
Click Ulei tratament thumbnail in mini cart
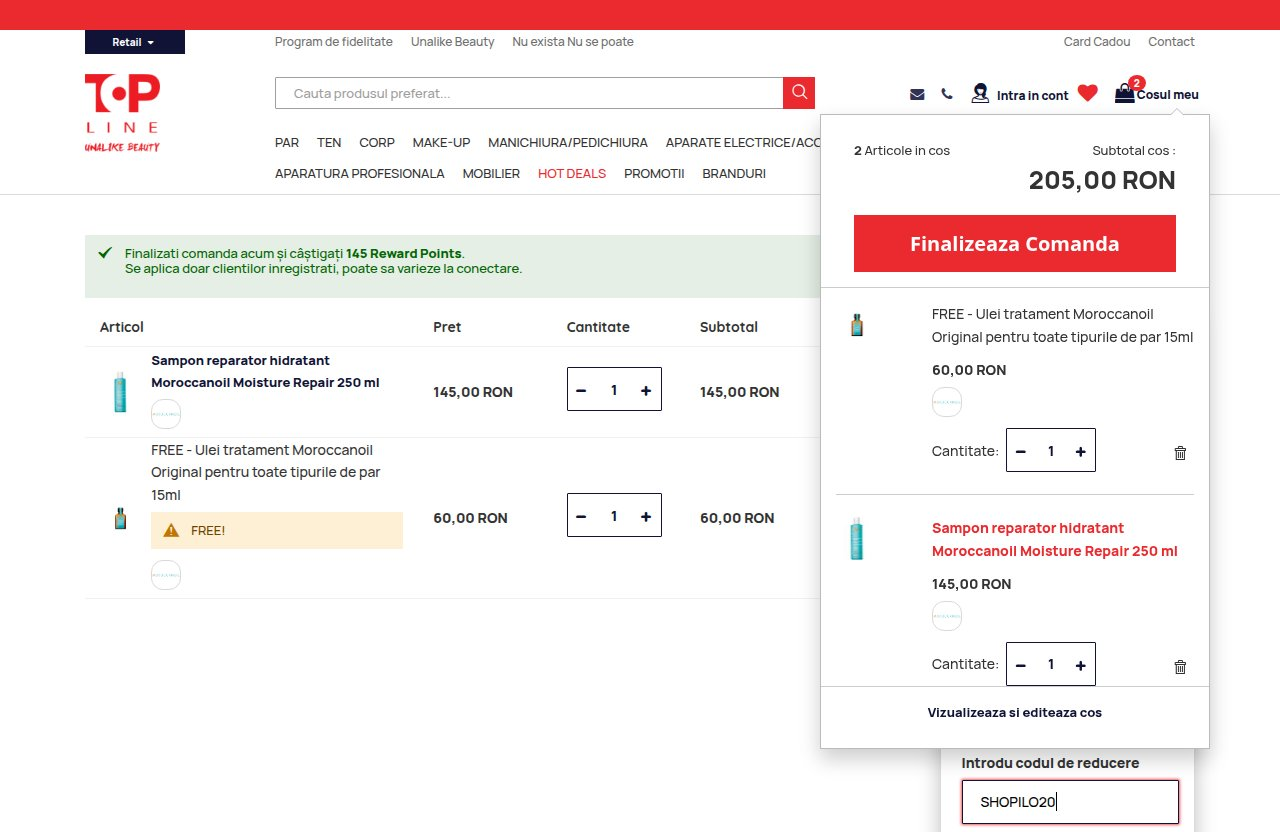click(x=856, y=325)
